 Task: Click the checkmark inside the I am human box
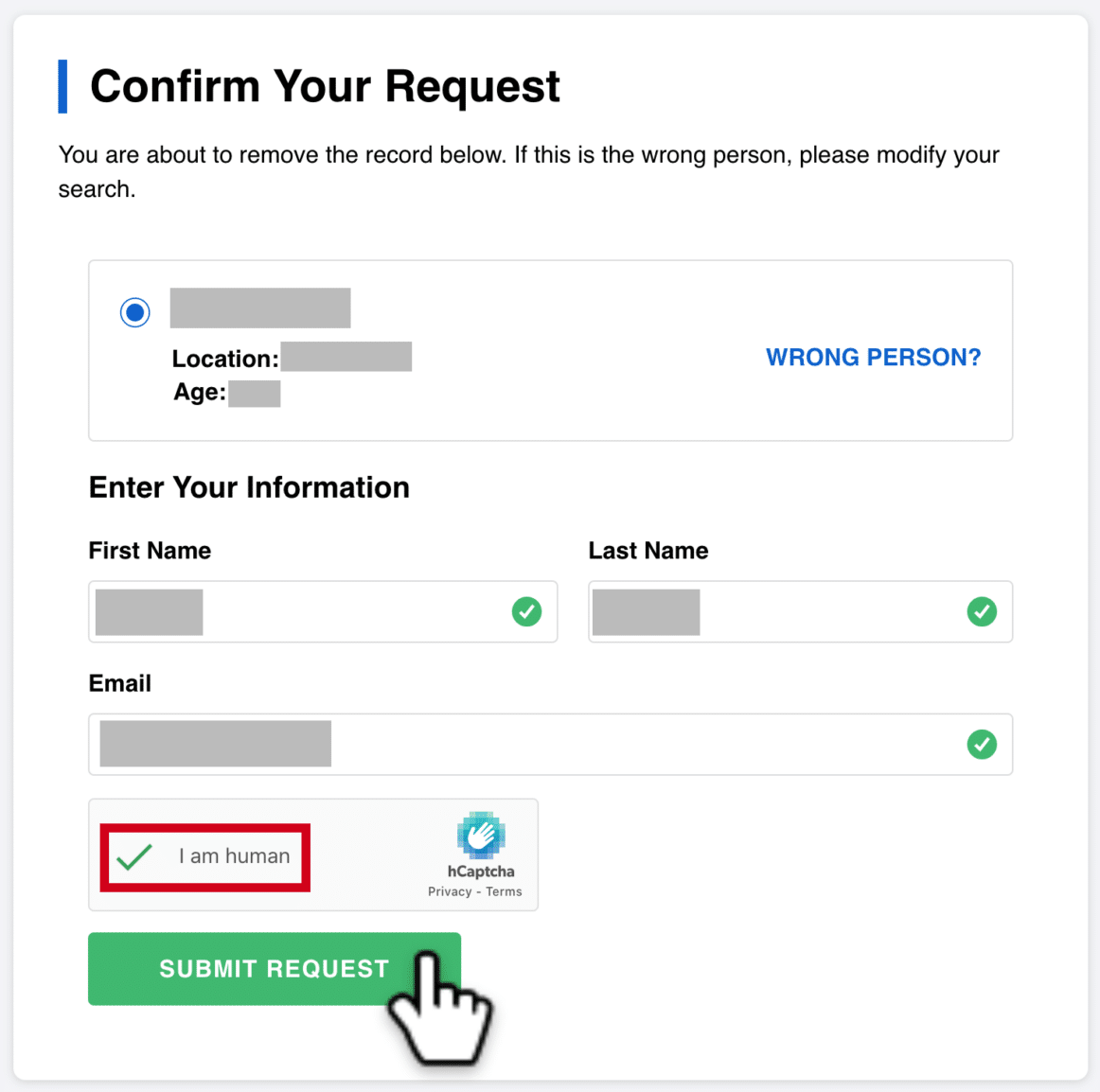133,856
